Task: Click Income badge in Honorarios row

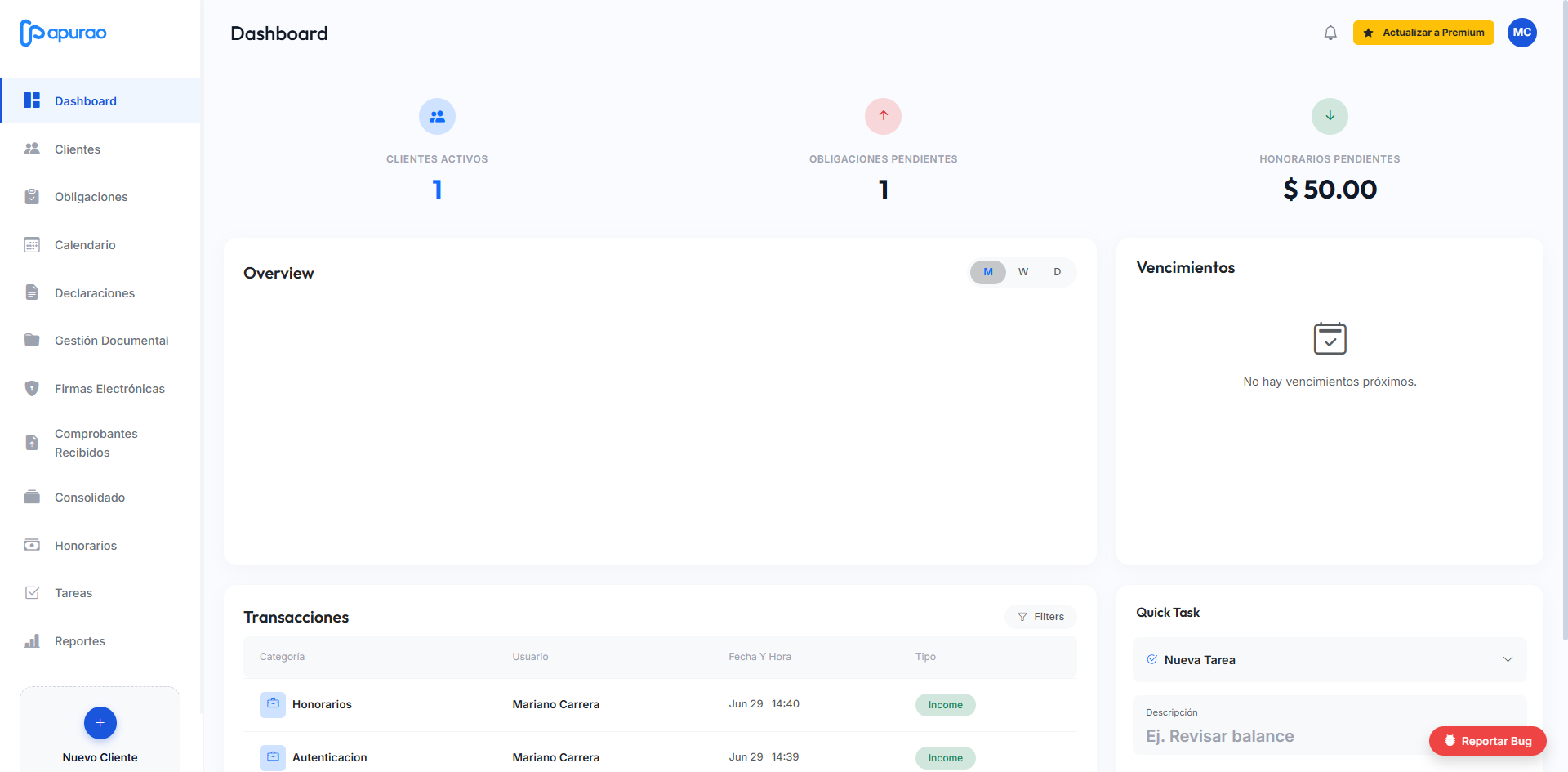Action: (x=945, y=705)
